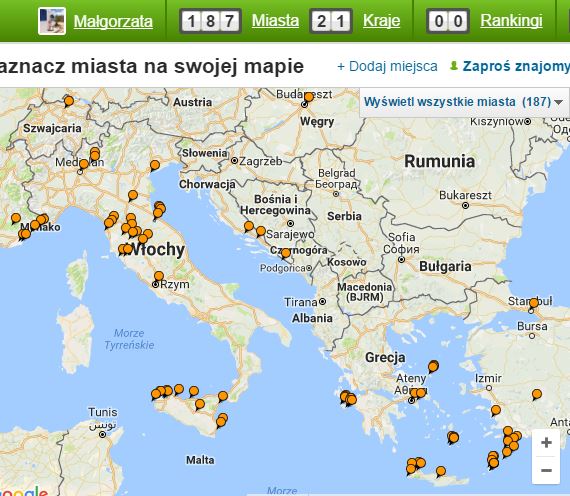Select the lone pin east of Izmir
Image resolution: width=570 pixels, height=496 pixels.
[x=537, y=394]
